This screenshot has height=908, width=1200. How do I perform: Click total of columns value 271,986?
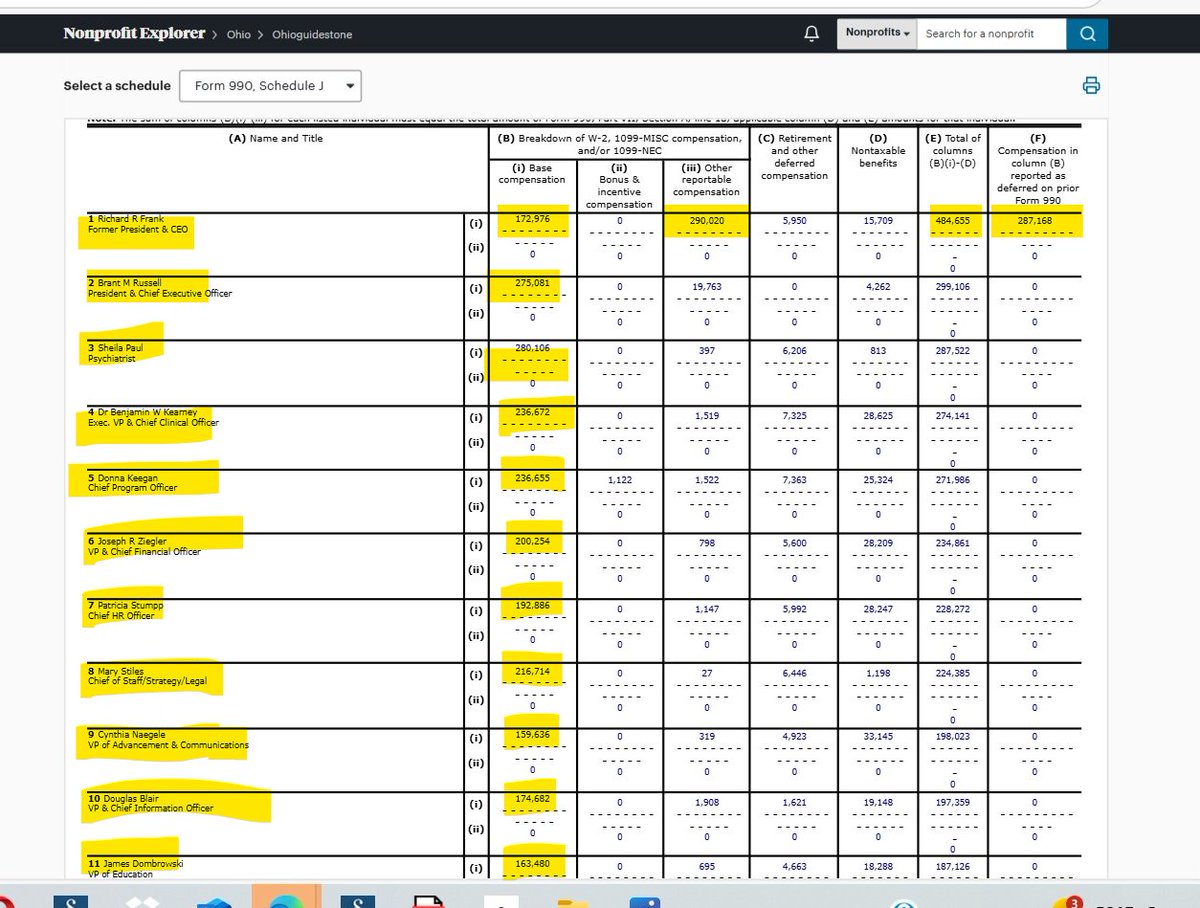coord(952,480)
